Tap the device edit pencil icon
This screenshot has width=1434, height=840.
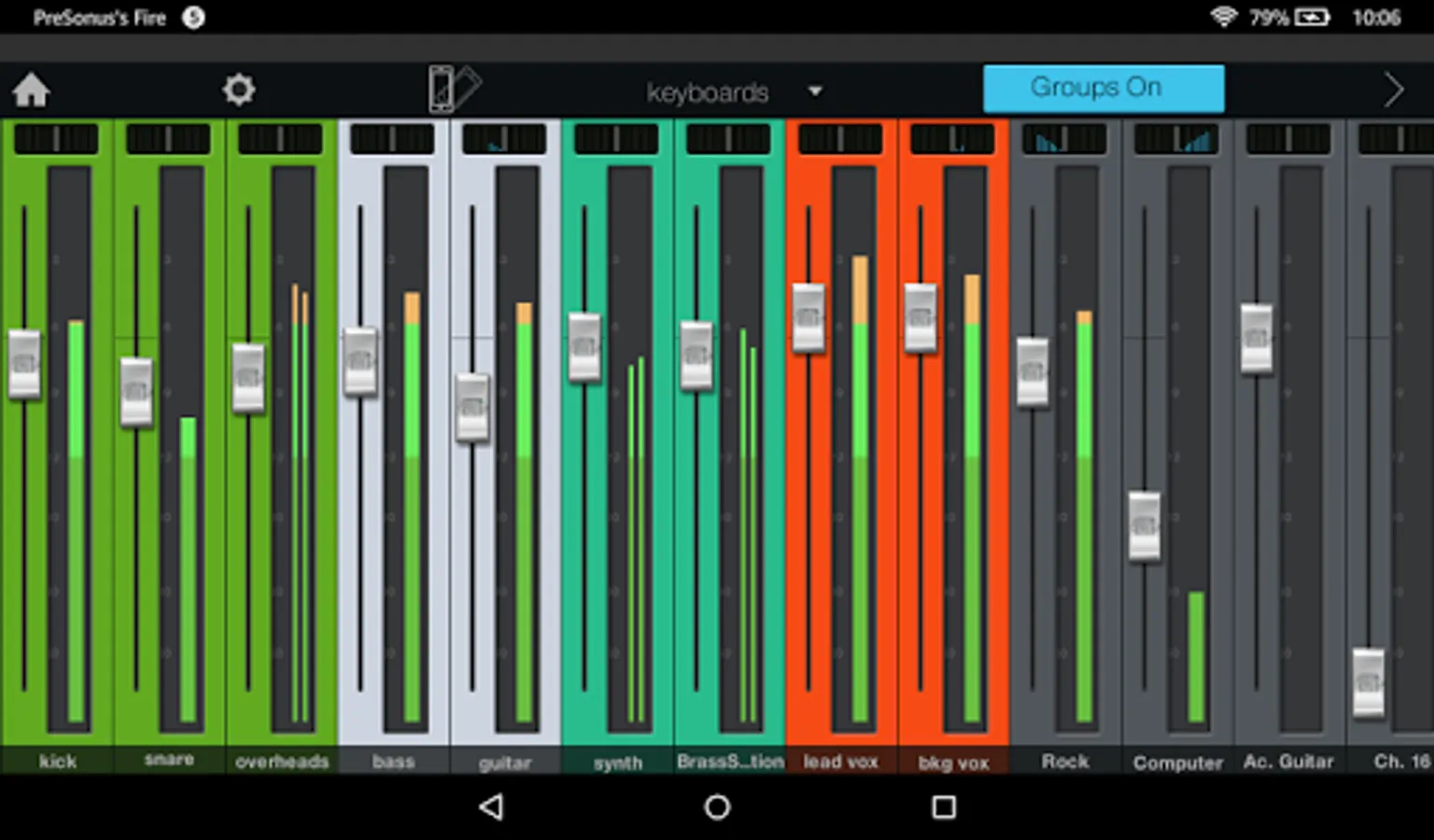[454, 90]
